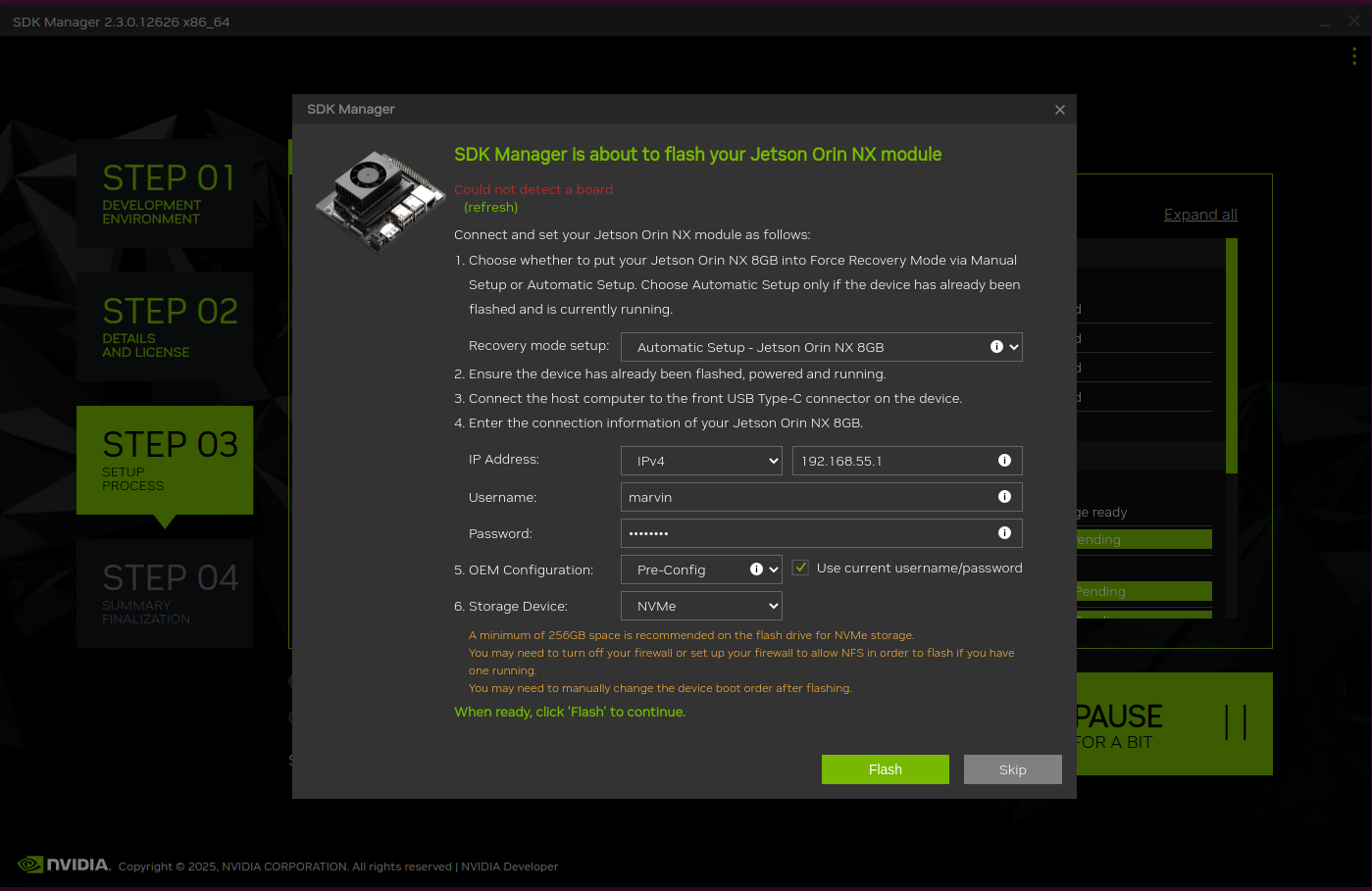The height and width of the screenshot is (891, 1372).
Task: Go to Step 02 Details and License
Action: [x=165, y=326]
